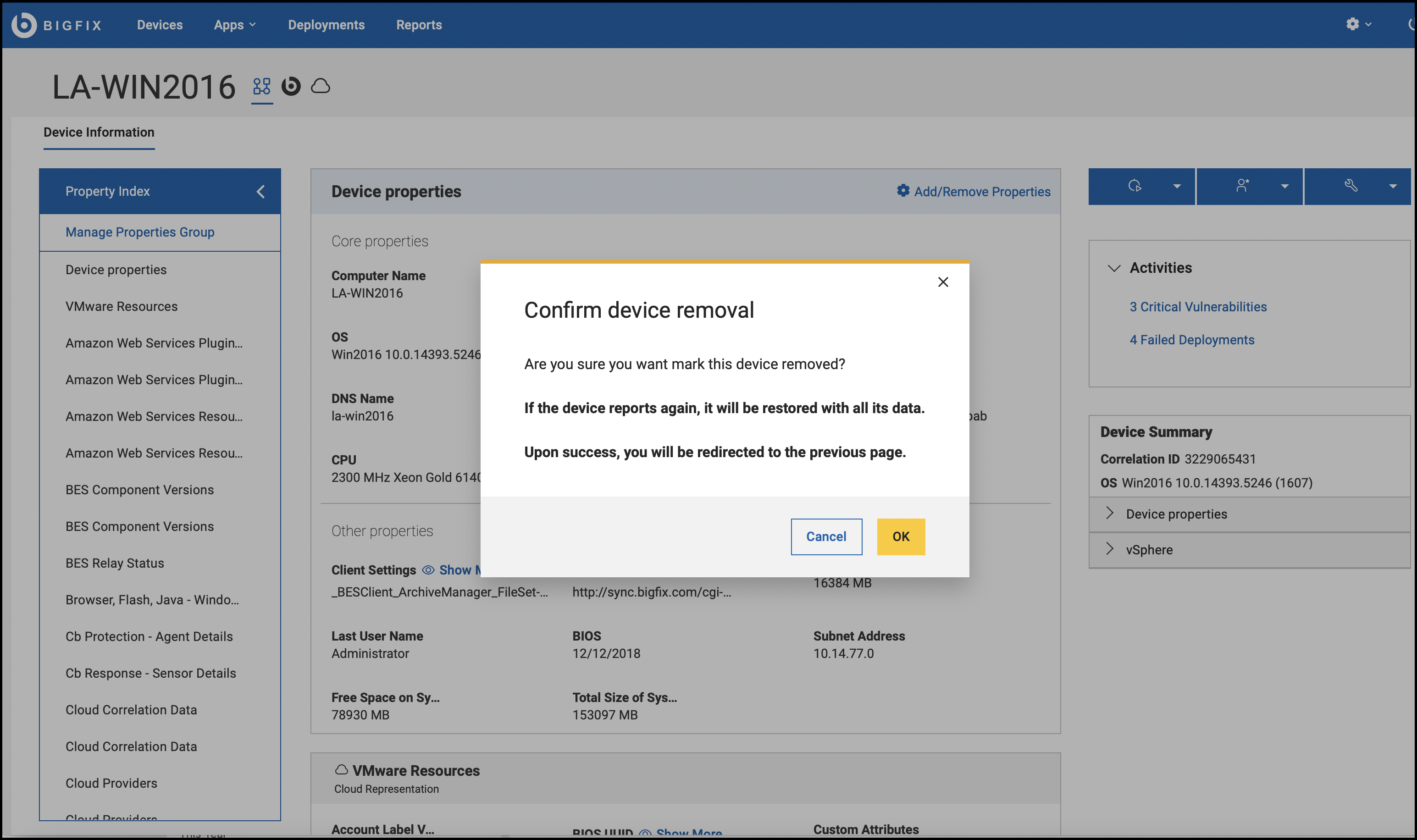This screenshot has width=1417, height=840.
Task: Open the dropdown arrow beside the wrench button
Action: [1393, 186]
